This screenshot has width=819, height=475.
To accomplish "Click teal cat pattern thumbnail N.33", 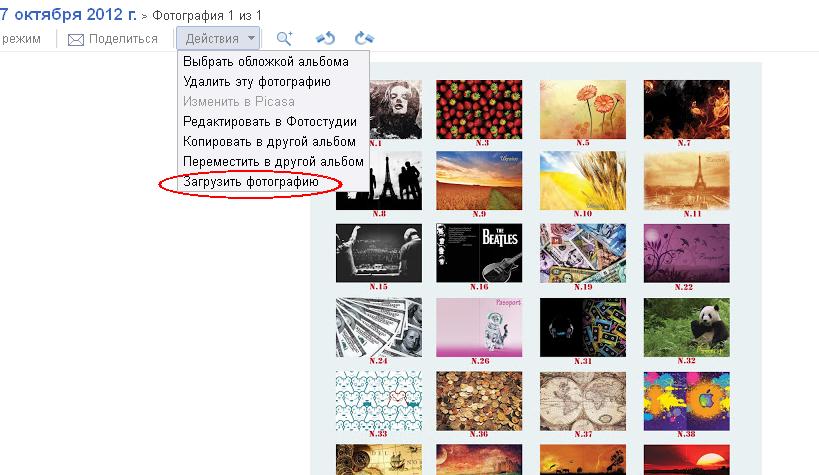I will tap(379, 401).
